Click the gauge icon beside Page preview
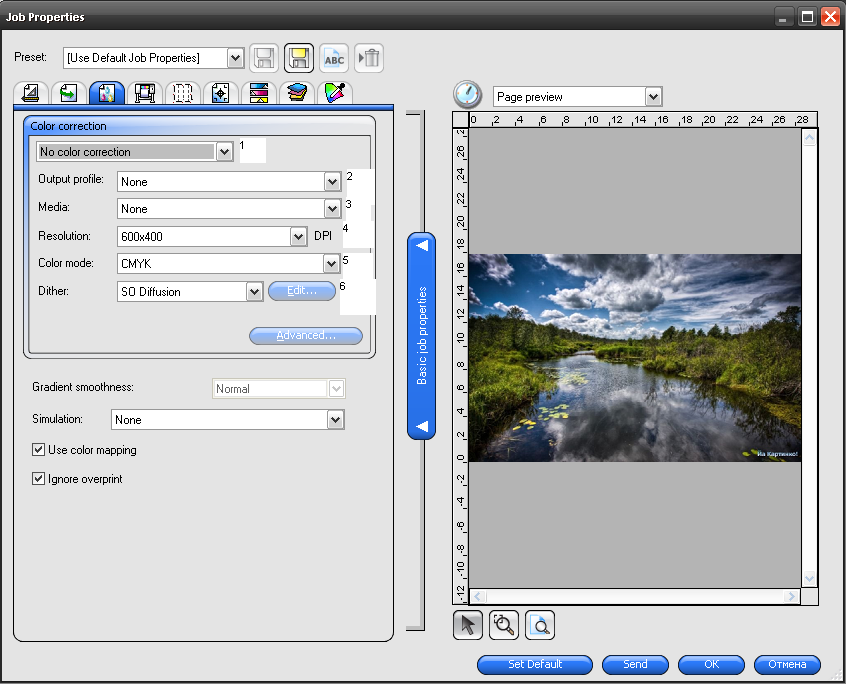The width and height of the screenshot is (846, 684). click(x=467, y=94)
